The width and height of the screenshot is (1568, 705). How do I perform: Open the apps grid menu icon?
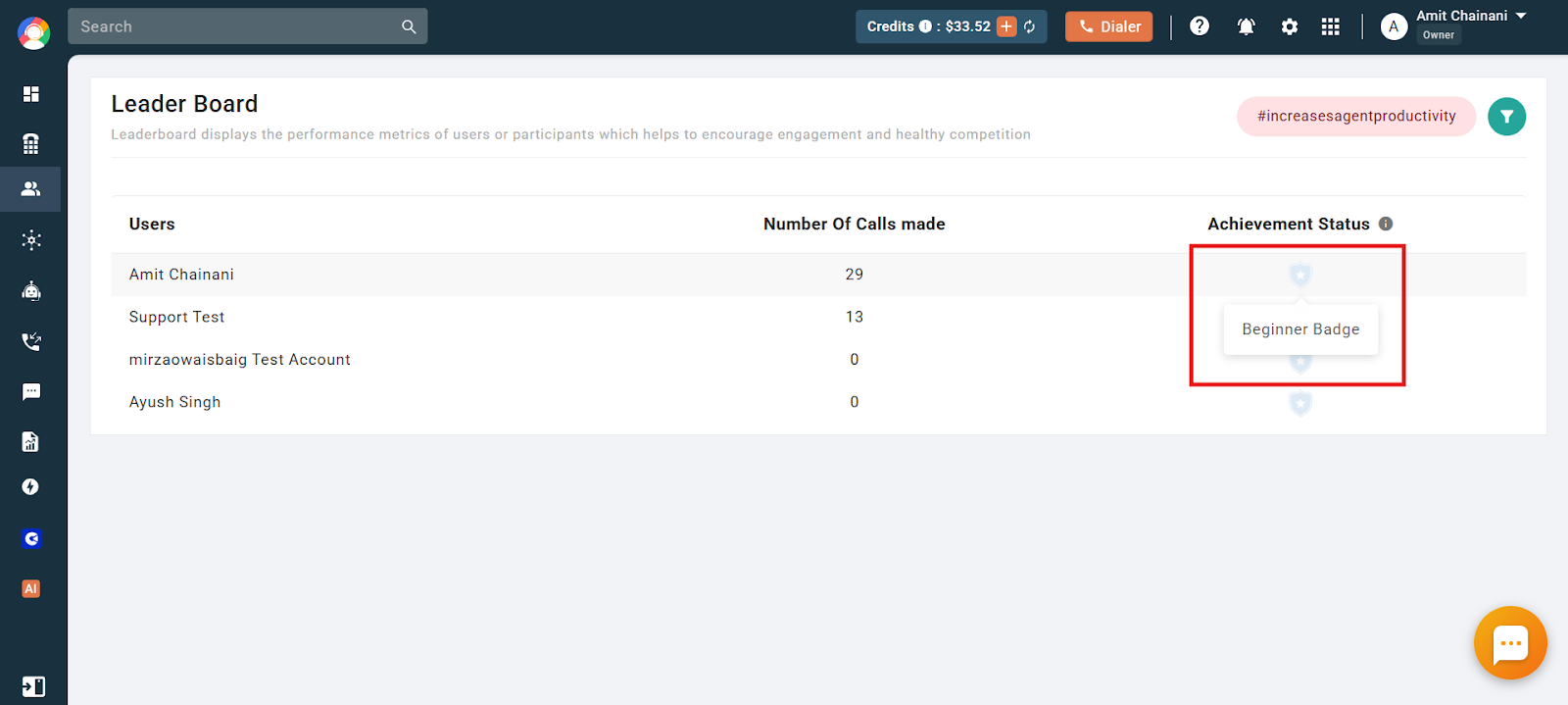1331,26
